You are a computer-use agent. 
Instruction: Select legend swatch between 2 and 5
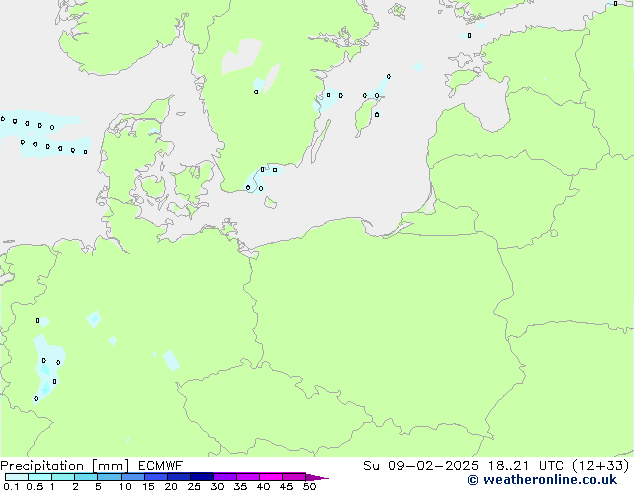86,477
